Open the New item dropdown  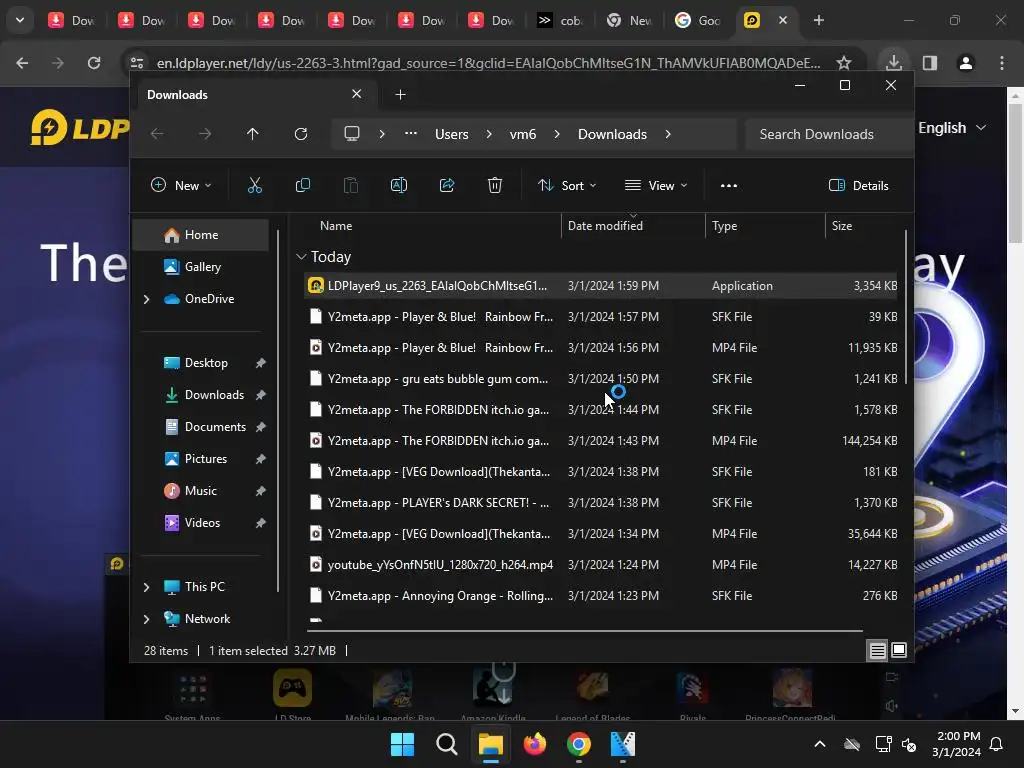(182, 185)
